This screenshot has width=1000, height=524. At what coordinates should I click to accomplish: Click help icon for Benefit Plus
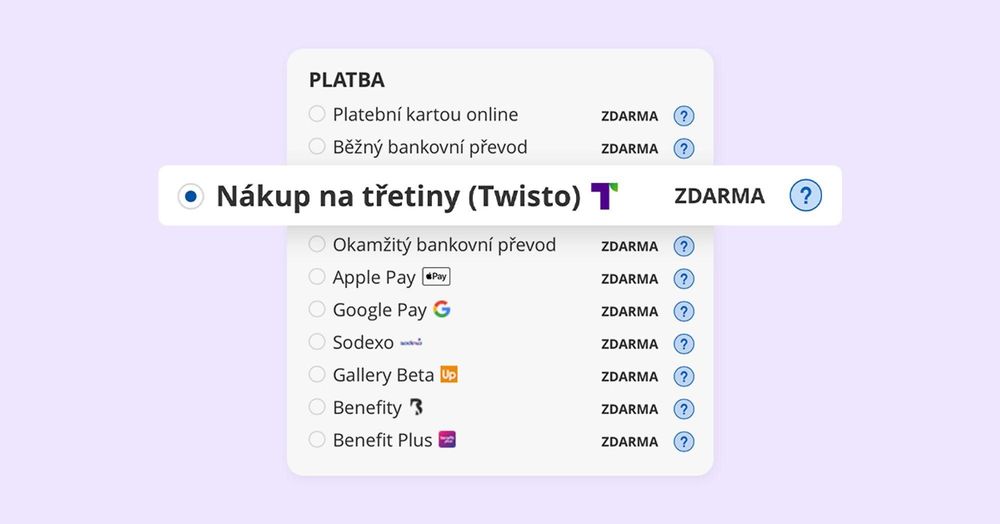(x=684, y=441)
